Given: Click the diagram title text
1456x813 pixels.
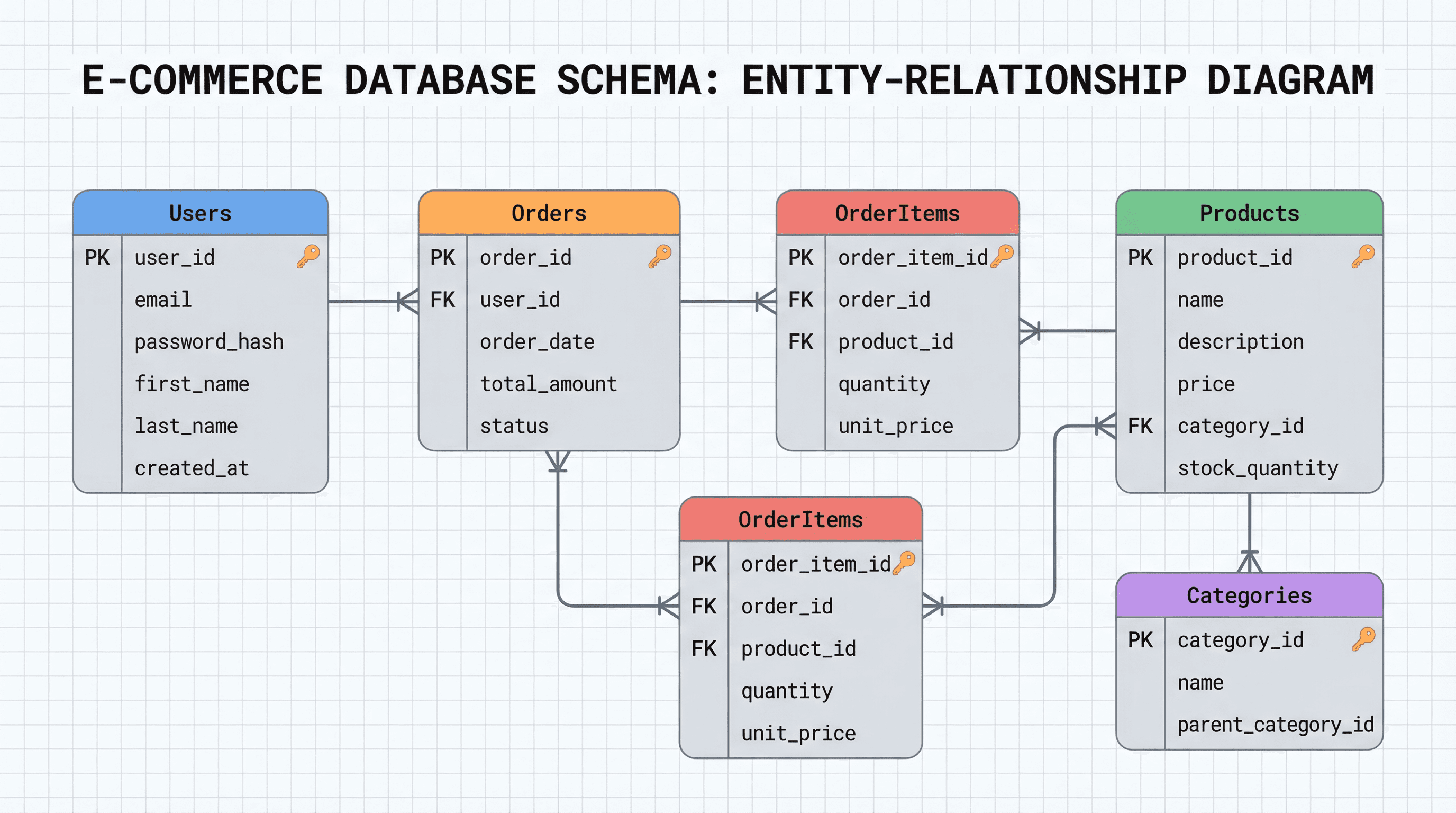Looking at the screenshot, I should click(x=728, y=80).
